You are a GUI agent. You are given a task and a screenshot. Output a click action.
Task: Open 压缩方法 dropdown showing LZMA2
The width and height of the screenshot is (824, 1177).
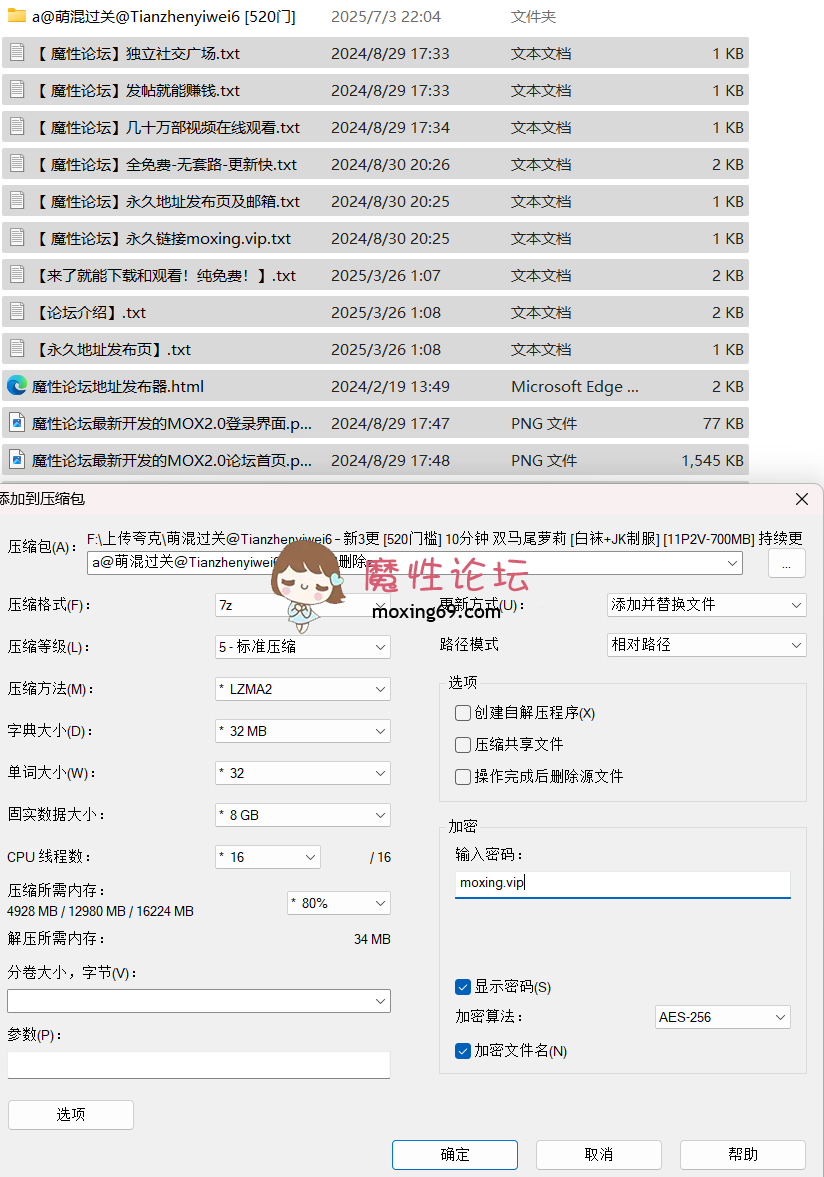(x=302, y=688)
